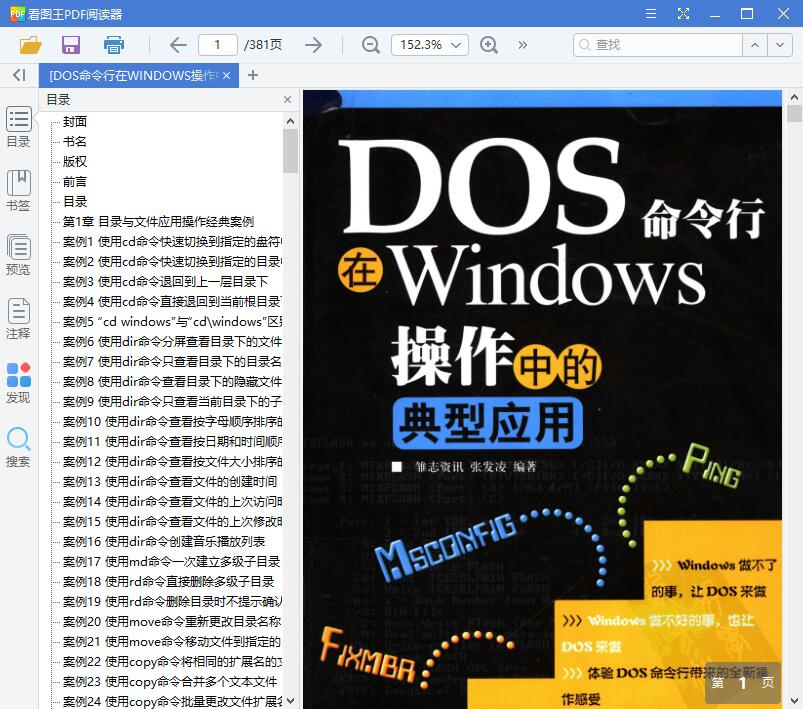This screenshot has width=803, height=709.
Task: Open 案例18 使用rd命令直接删除多级子目录
Action: 168,581
